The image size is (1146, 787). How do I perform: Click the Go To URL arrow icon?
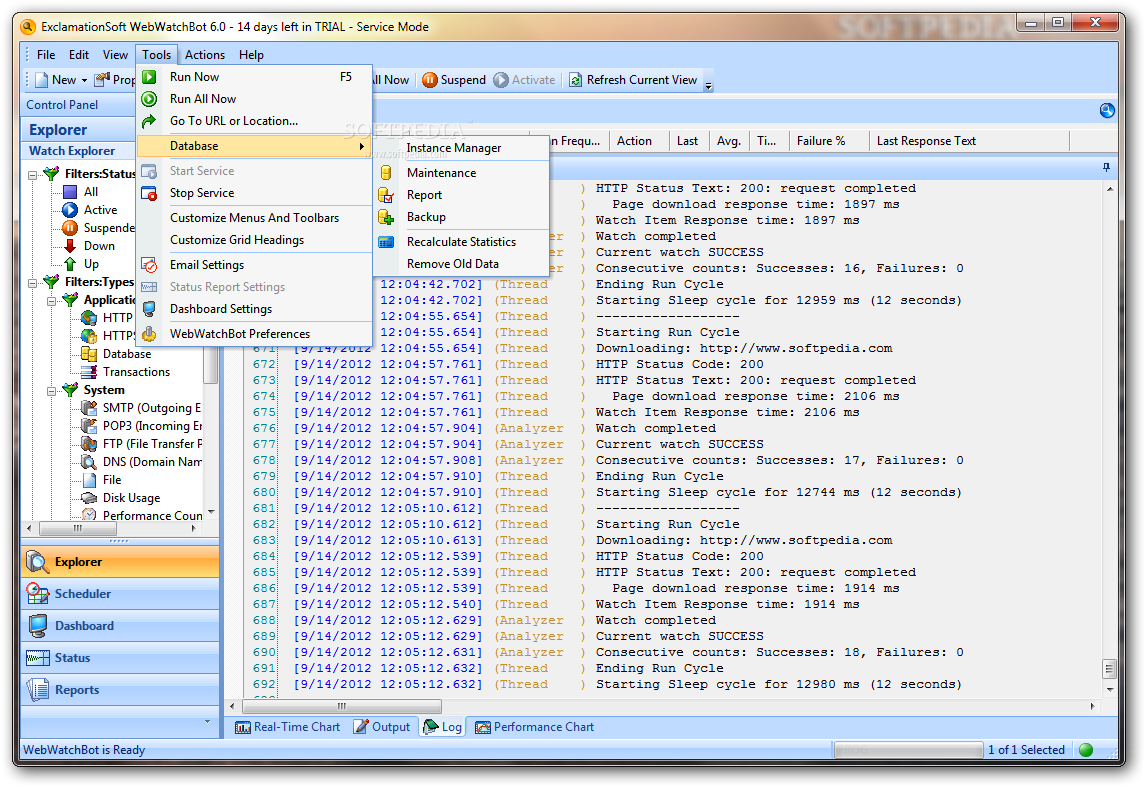[149, 121]
